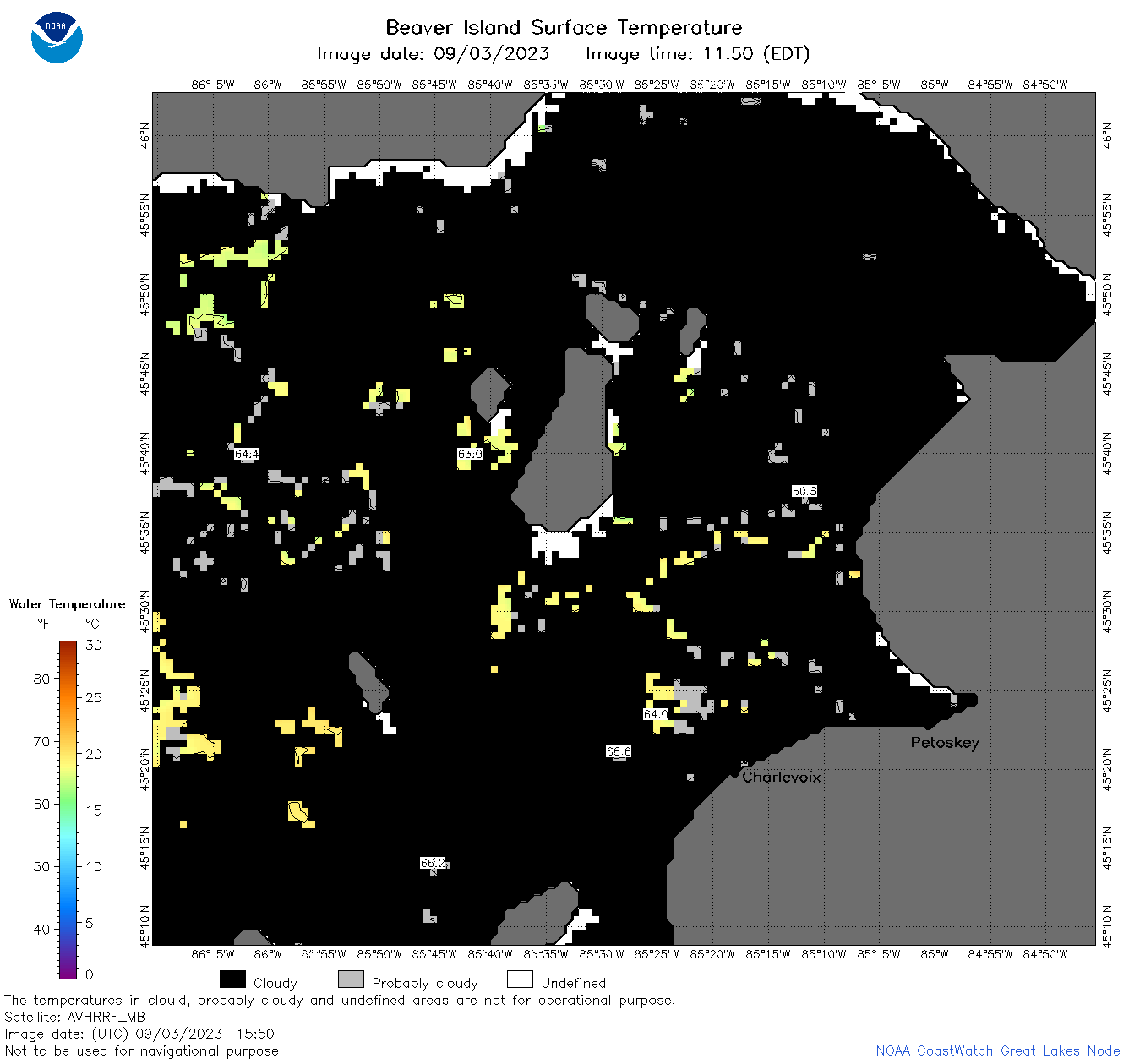Click the operational purpose disclaimer sentence
Screen dimensions: 1129x1064
[x=340, y=1001]
